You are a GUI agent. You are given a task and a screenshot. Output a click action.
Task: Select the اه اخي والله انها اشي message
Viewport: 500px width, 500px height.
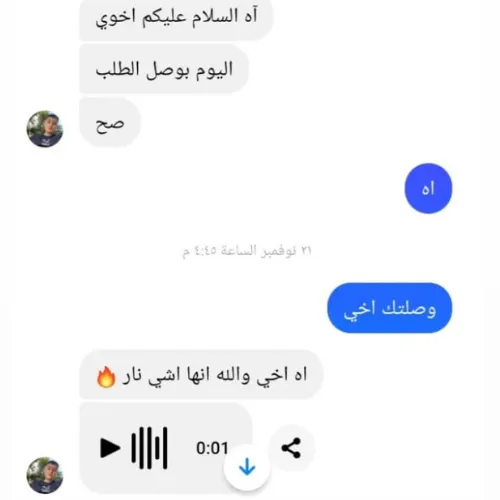pyautogui.click(x=201, y=375)
